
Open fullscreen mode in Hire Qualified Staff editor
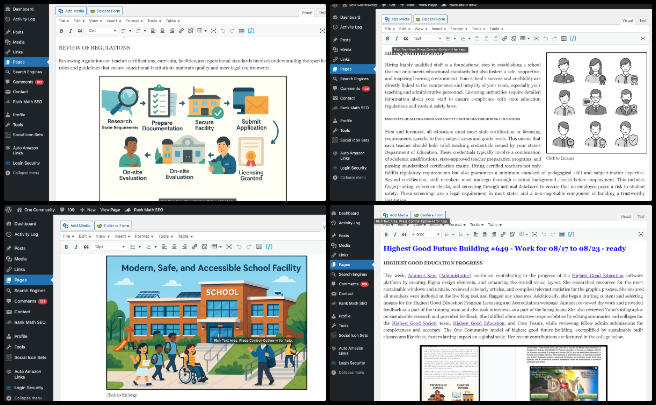tap(643, 38)
